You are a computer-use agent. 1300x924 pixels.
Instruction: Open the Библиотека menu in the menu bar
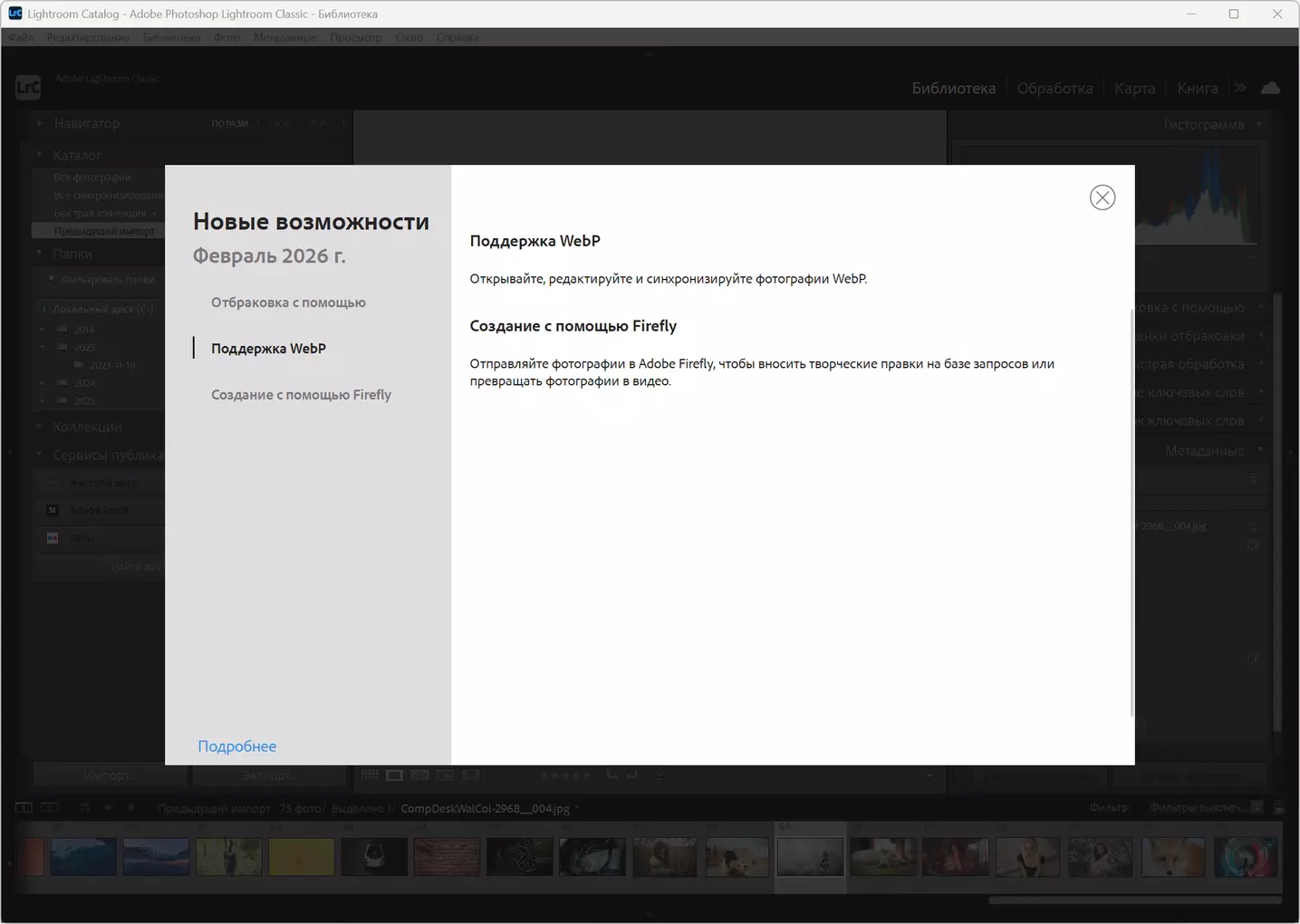point(172,37)
